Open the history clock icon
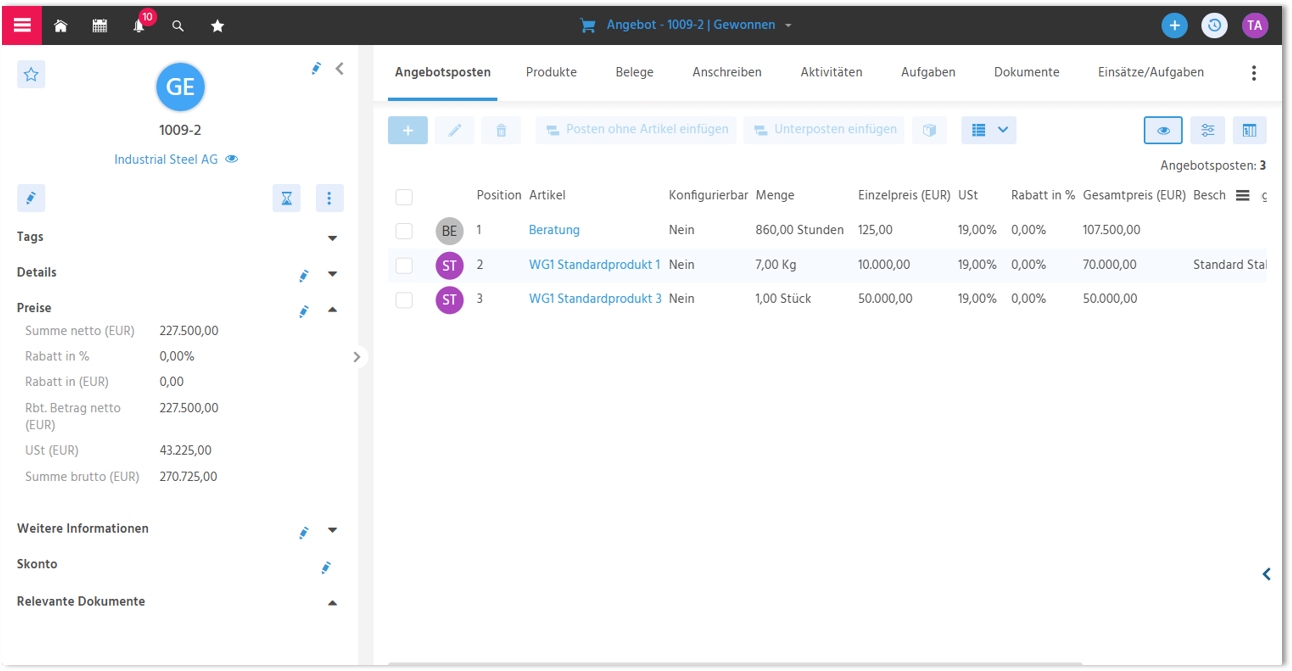This screenshot has height=671, width=1292. (1214, 26)
